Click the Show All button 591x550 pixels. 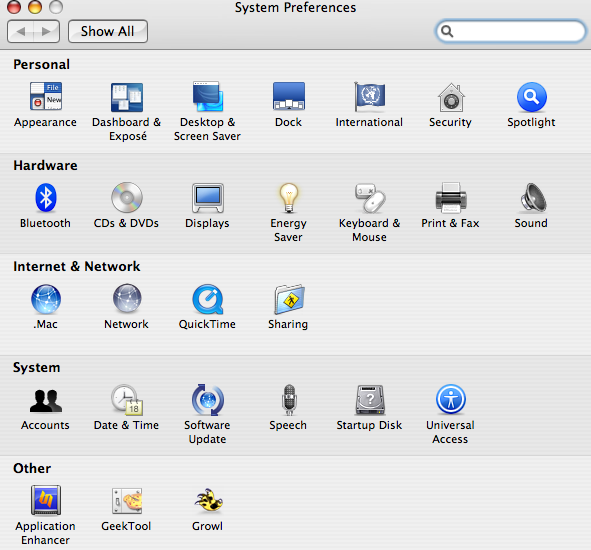click(x=108, y=31)
